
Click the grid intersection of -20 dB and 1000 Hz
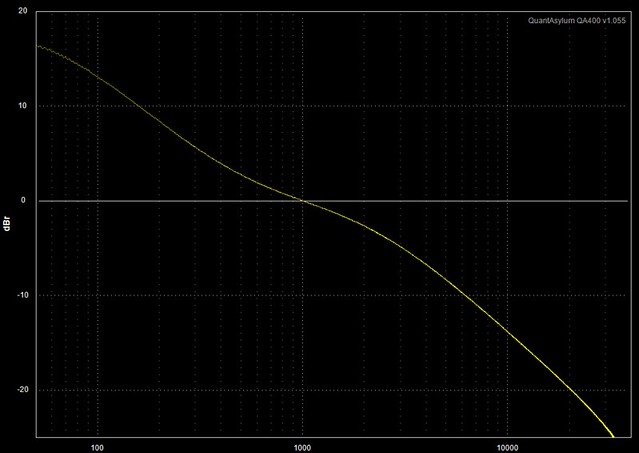point(302,389)
